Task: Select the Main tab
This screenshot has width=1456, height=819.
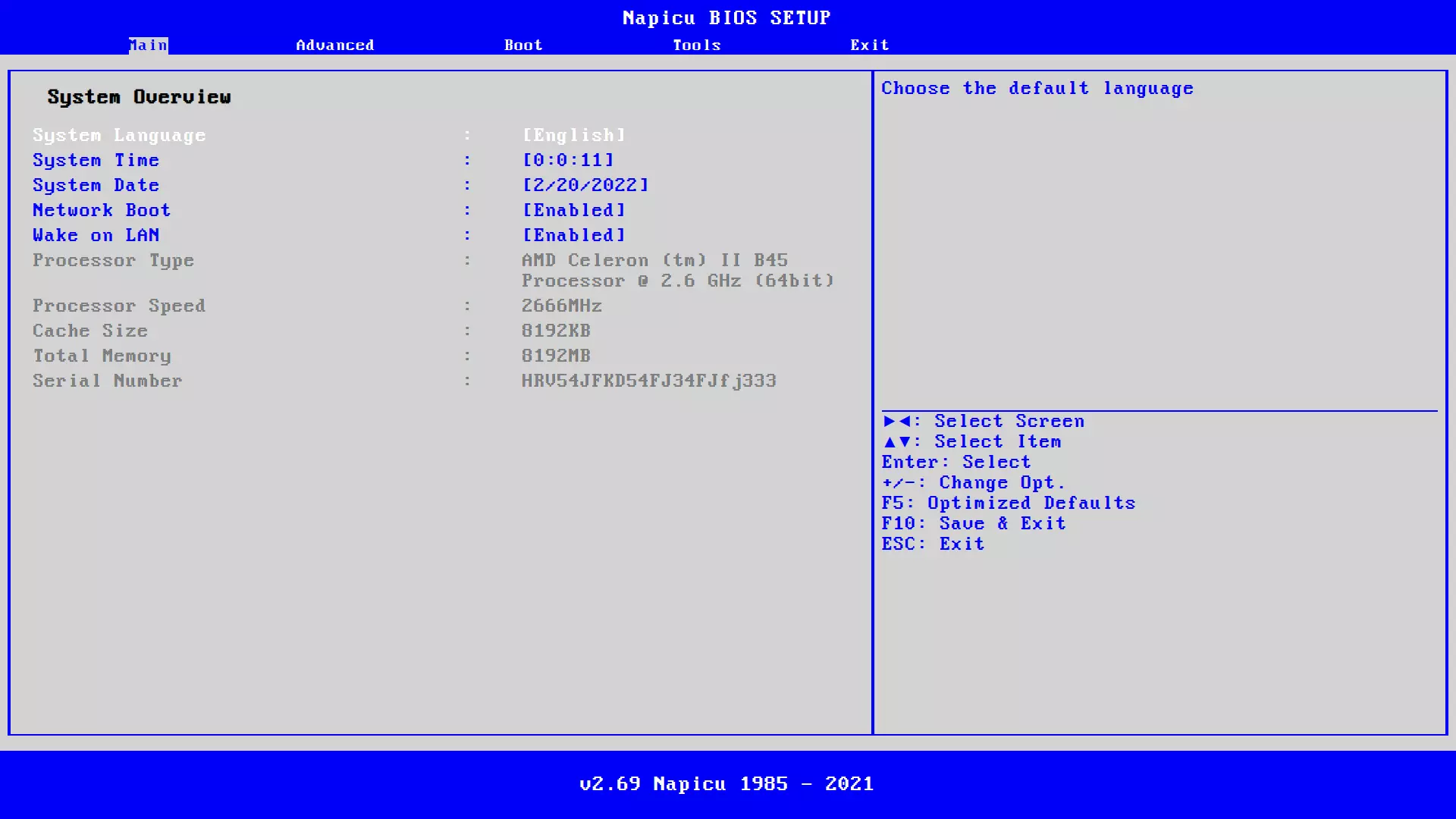Action: (x=148, y=45)
